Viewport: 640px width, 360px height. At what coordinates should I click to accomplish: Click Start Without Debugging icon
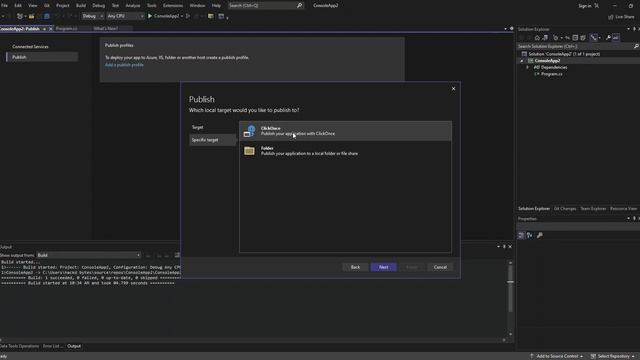click(x=188, y=16)
